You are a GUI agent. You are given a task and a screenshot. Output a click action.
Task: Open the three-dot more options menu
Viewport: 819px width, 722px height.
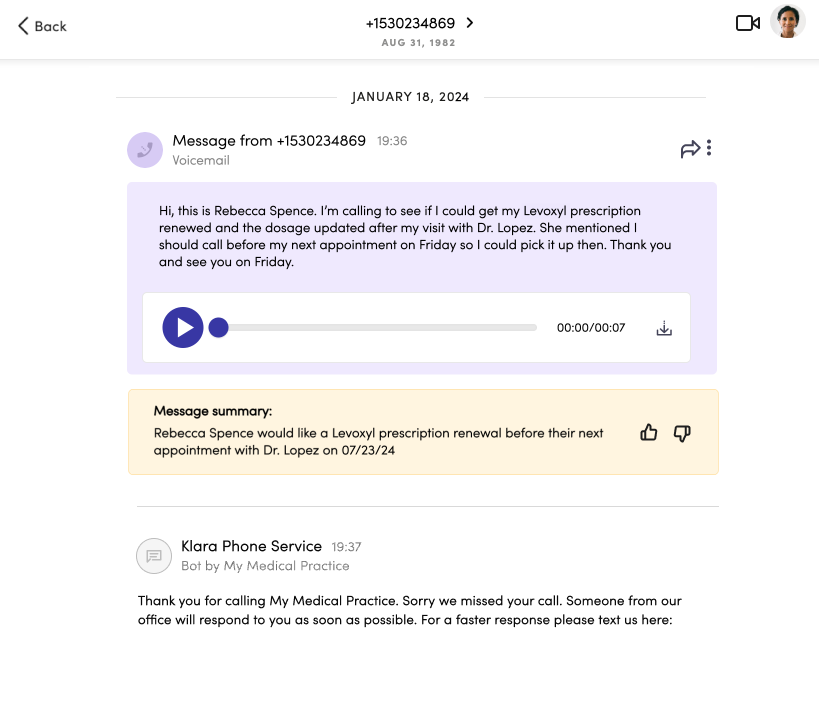tap(709, 148)
